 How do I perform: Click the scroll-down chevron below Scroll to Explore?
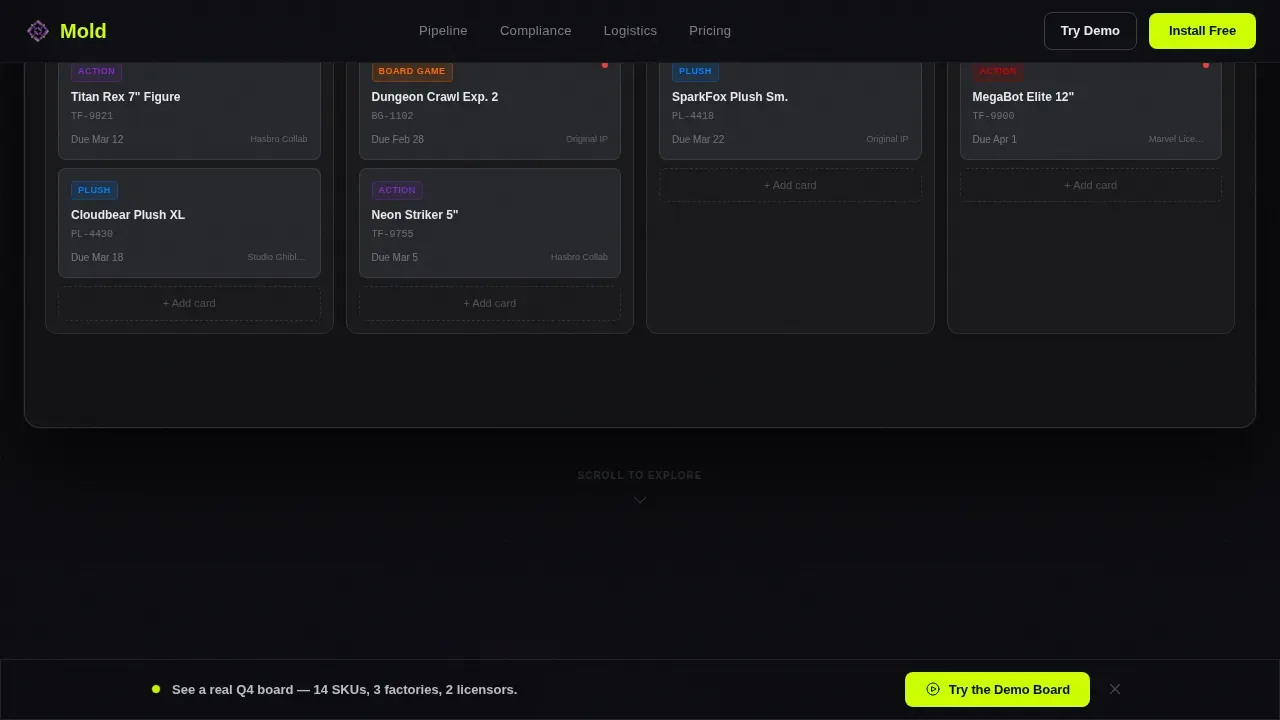coord(640,500)
